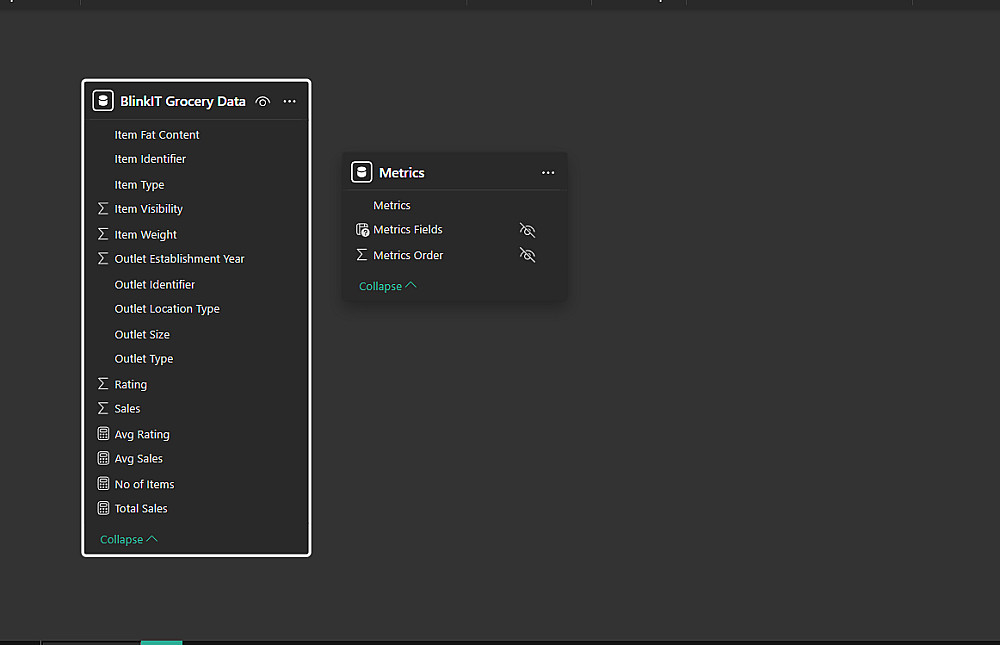Click the sigma icon beside Metrics Order
This screenshot has height=645, width=1000.
coord(362,255)
